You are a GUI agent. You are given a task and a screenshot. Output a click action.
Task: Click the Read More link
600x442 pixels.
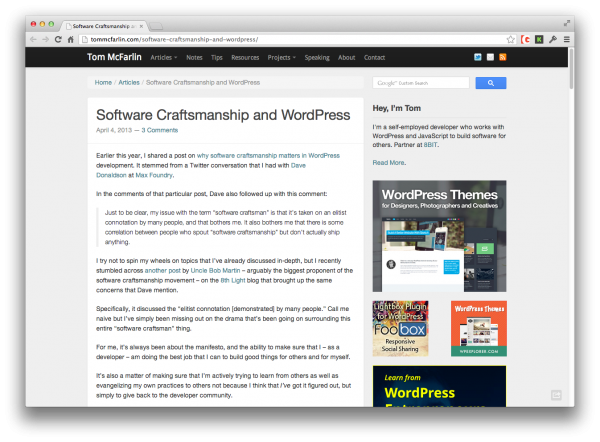[x=388, y=163]
